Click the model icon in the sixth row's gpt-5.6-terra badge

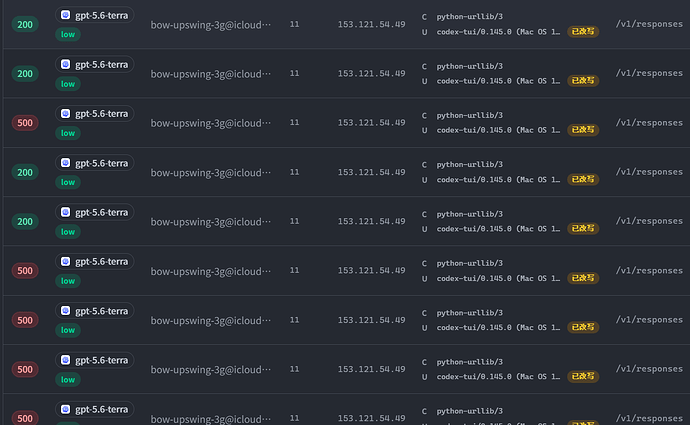66,261
